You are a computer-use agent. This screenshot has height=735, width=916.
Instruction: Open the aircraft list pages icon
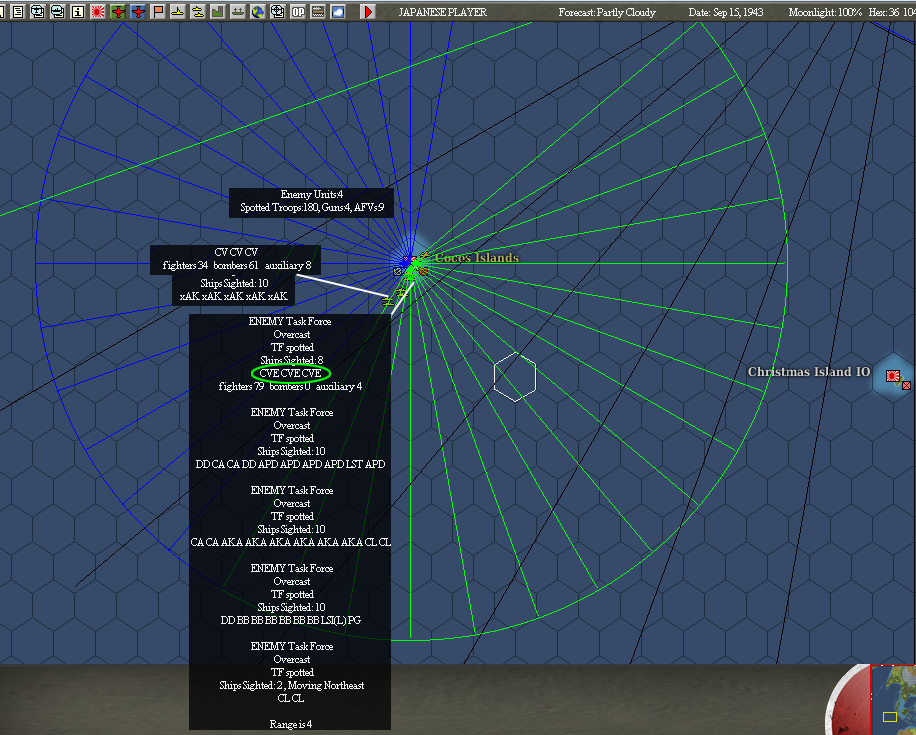(38, 11)
